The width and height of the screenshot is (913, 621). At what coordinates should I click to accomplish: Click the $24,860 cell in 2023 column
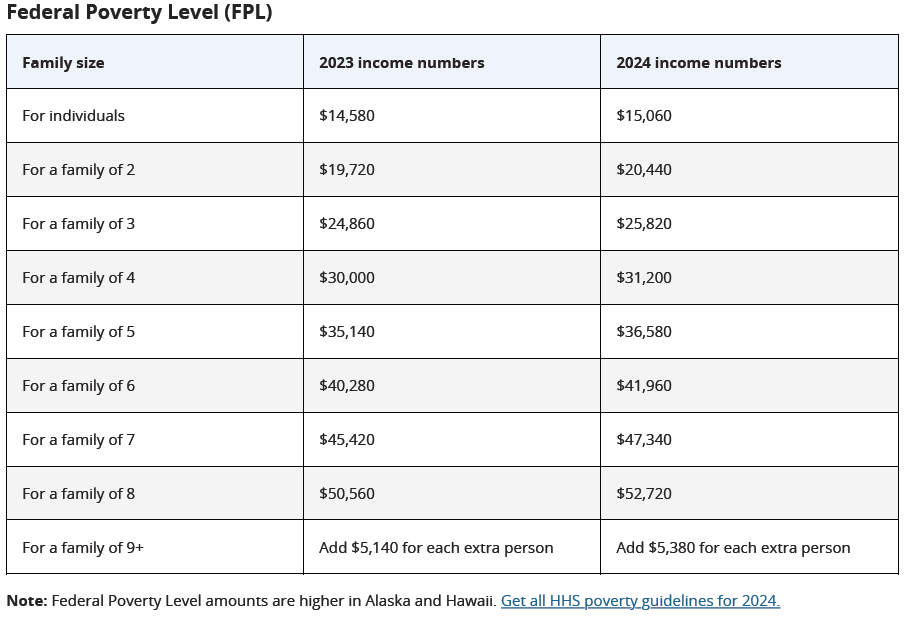[x=347, y=224]
